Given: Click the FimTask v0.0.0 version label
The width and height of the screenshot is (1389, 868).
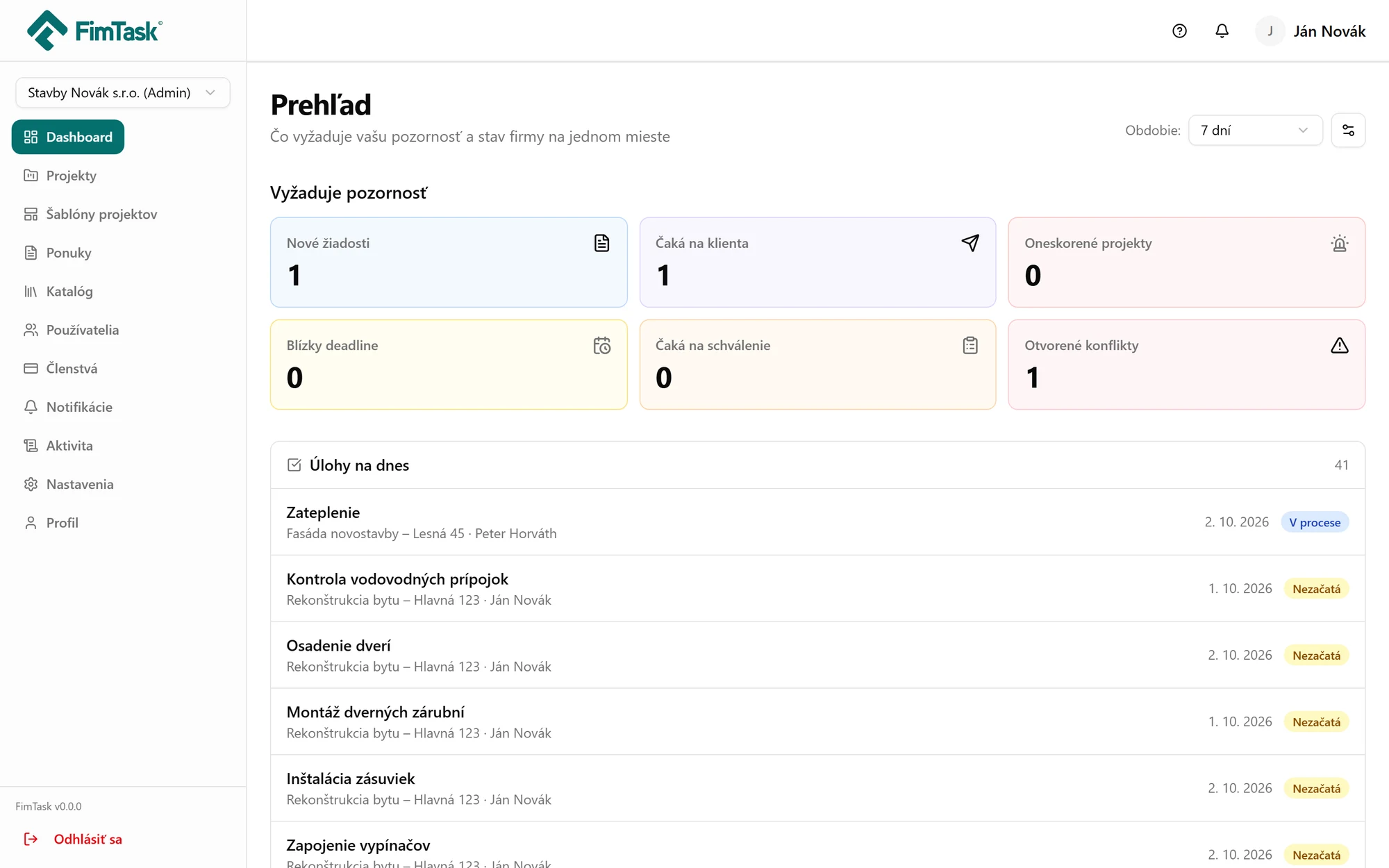Looking at the screenshot, I should 49,806.
